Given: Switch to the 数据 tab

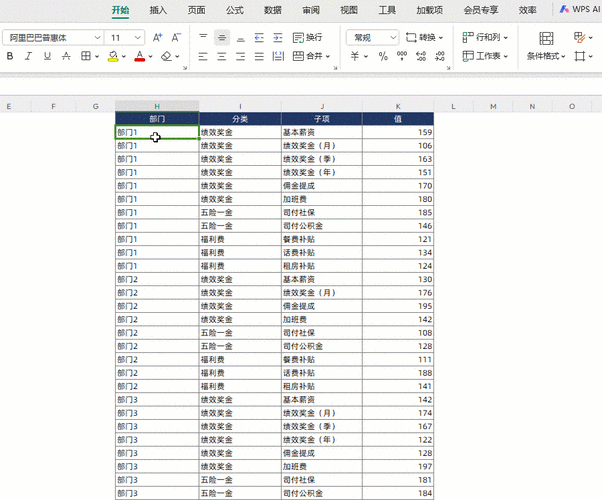Looking at the screenshot, I should pos(273,10).
